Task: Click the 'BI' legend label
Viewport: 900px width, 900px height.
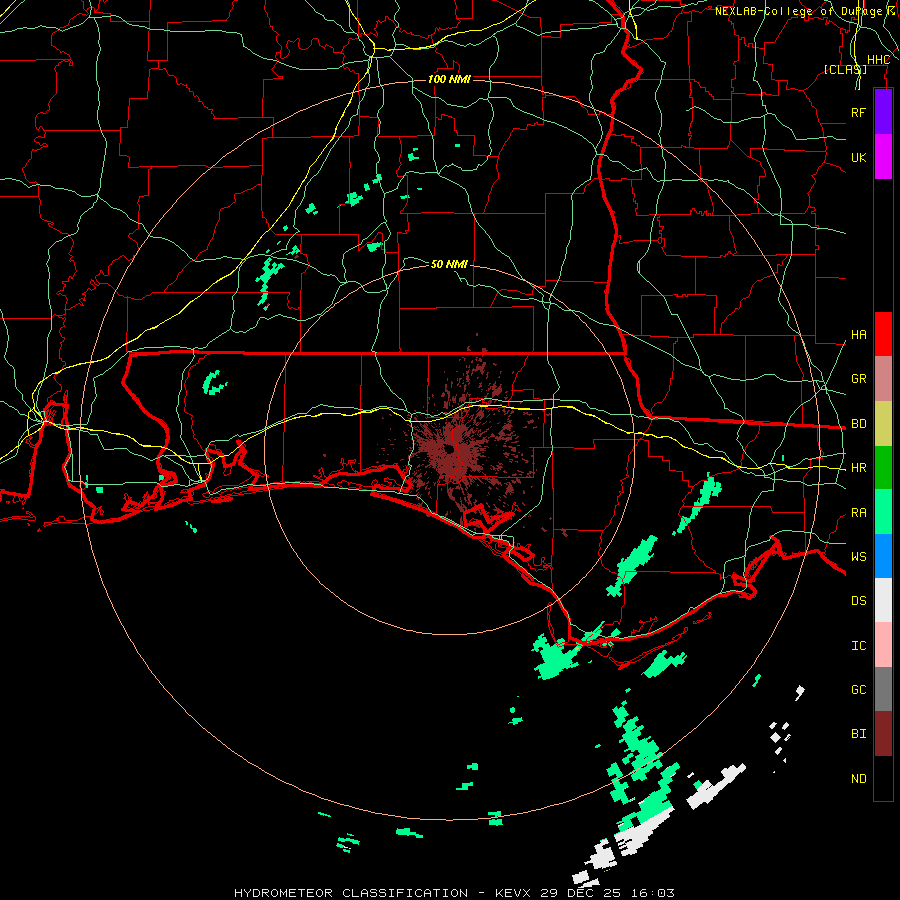Action: [858, 734]
